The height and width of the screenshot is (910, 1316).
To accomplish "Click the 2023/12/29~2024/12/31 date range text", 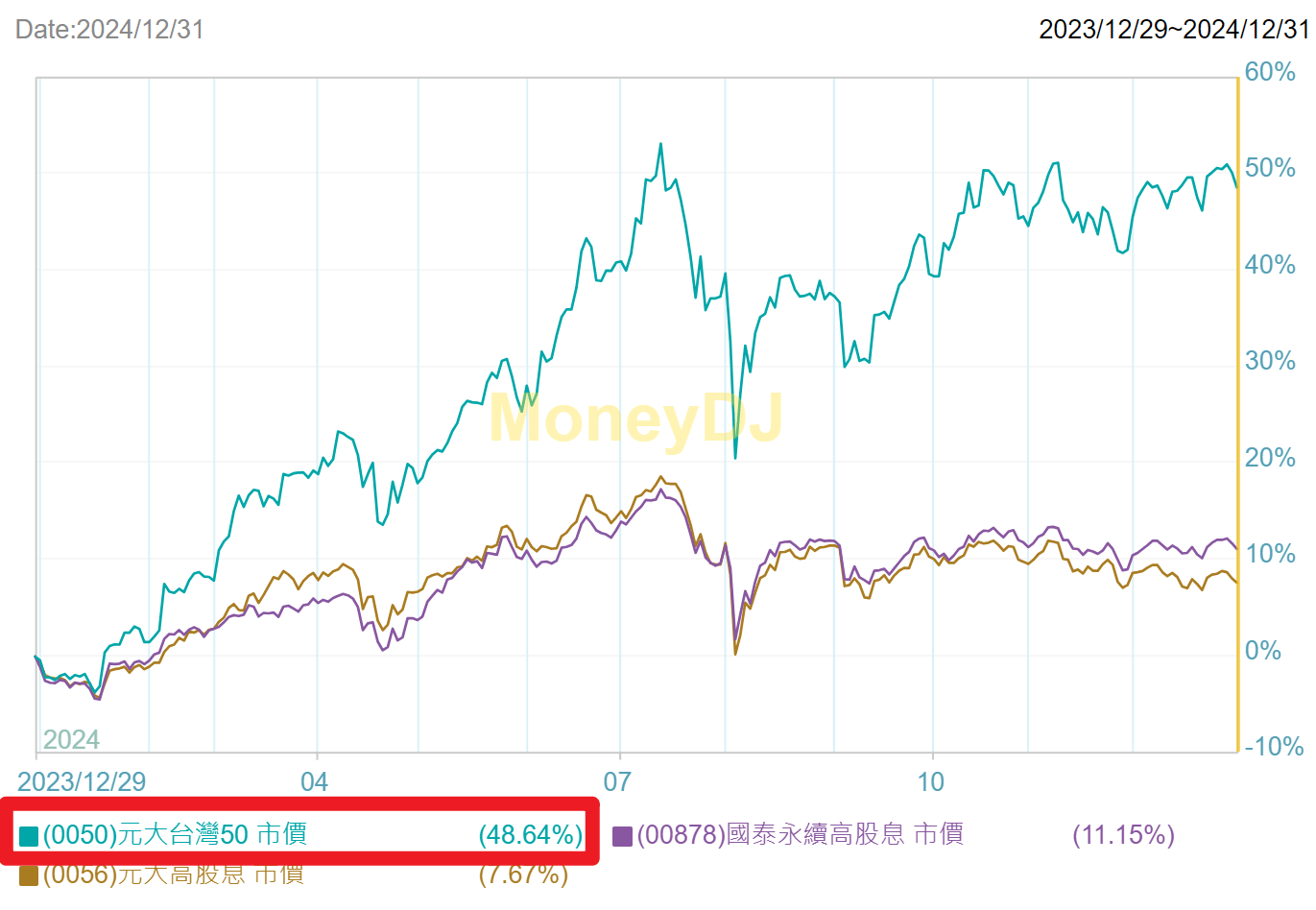I will point(1174,29).
